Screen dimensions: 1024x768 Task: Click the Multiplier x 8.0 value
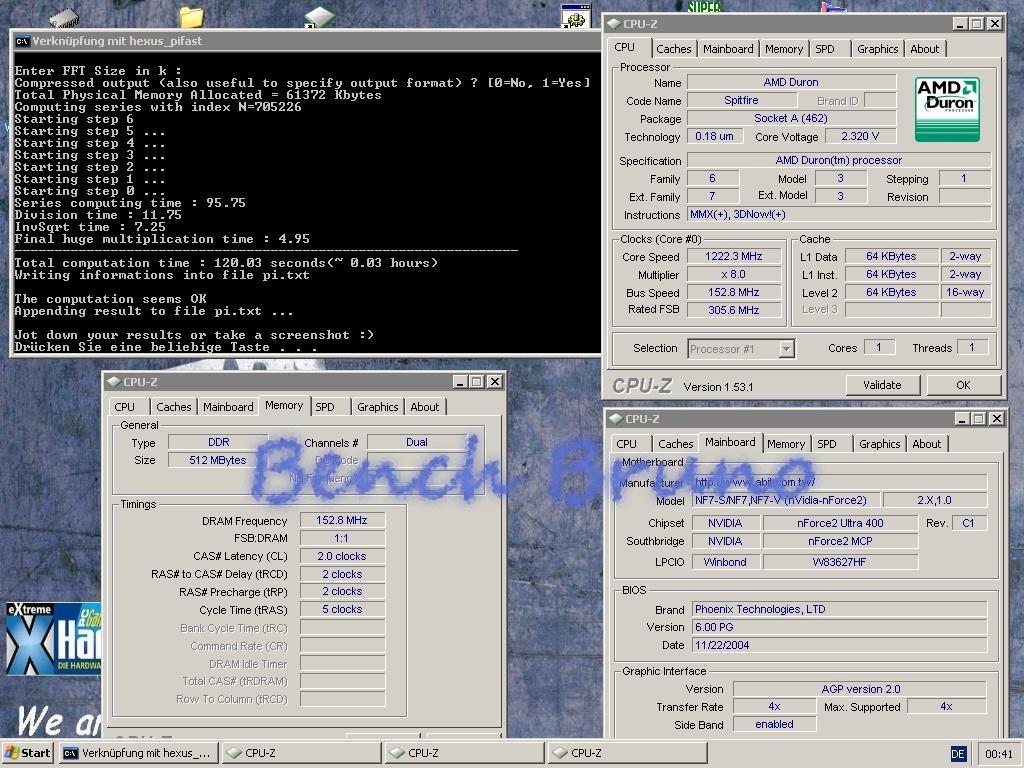pos(733,274)
